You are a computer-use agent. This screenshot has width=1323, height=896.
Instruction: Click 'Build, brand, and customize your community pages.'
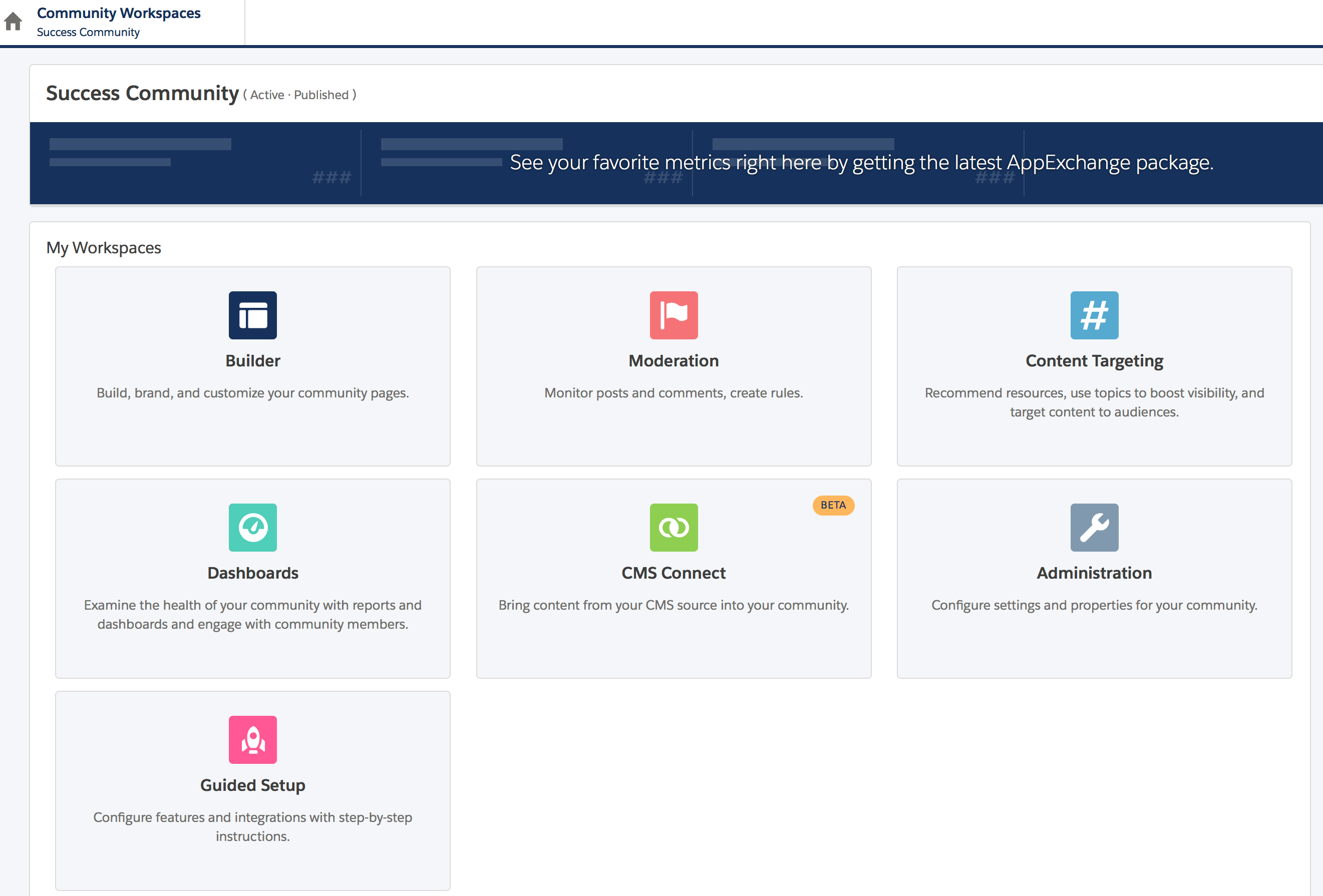click(253, 393)
